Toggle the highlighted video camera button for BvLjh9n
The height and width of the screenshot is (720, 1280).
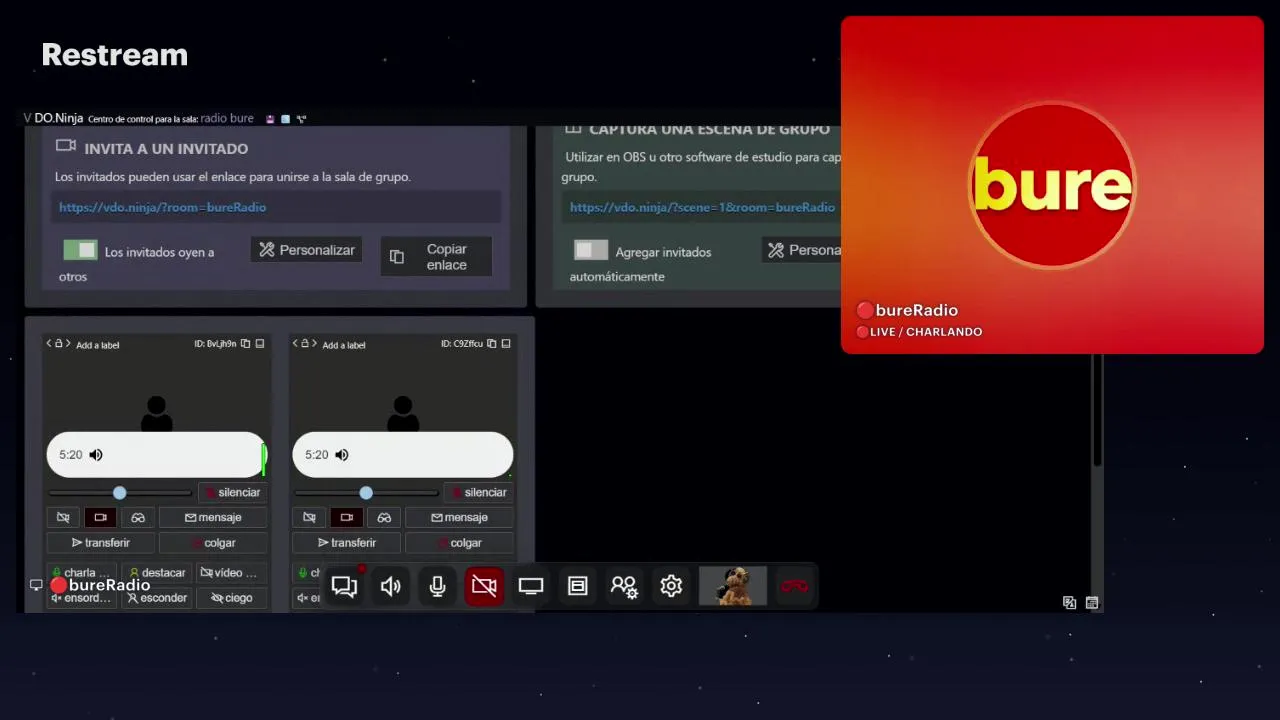point(100,517)
